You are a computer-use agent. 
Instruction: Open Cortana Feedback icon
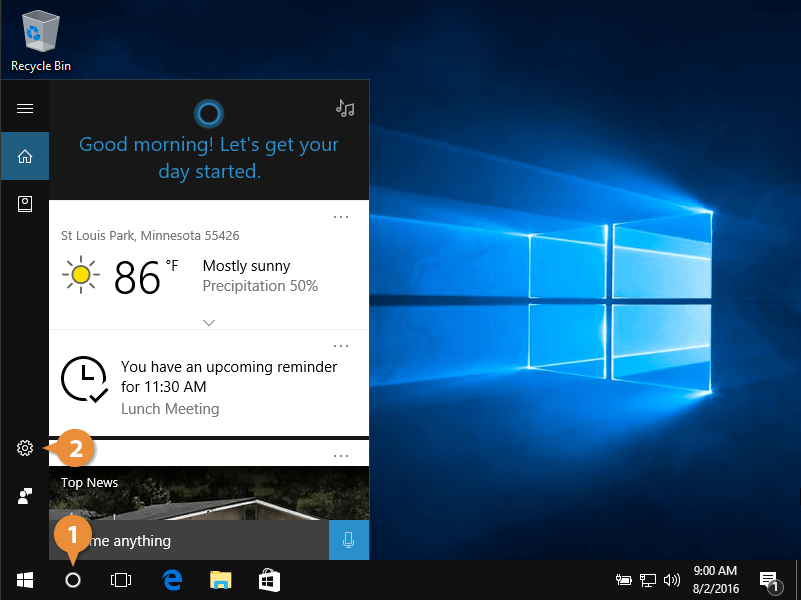pyautogui.click(x=25, y=496)
